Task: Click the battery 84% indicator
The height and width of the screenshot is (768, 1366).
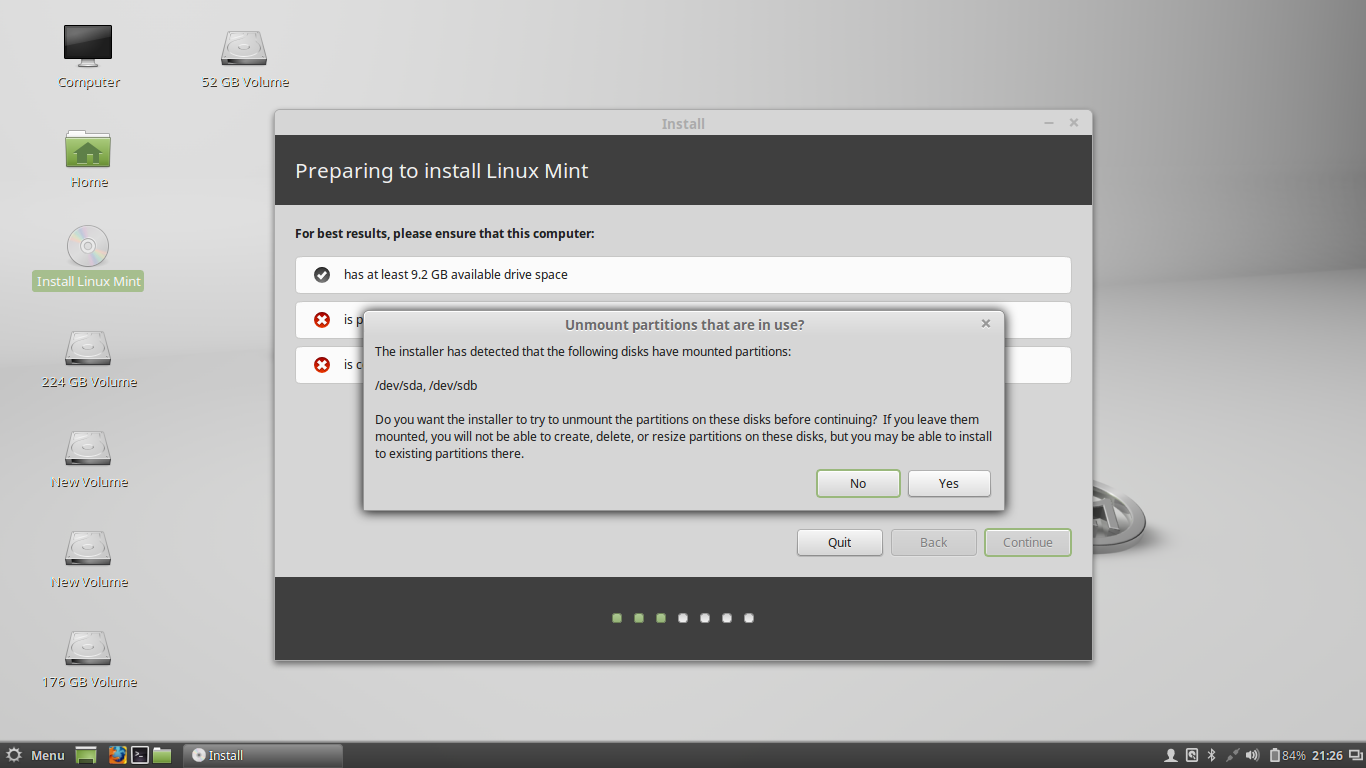Action: click(x=1287, y=755)
